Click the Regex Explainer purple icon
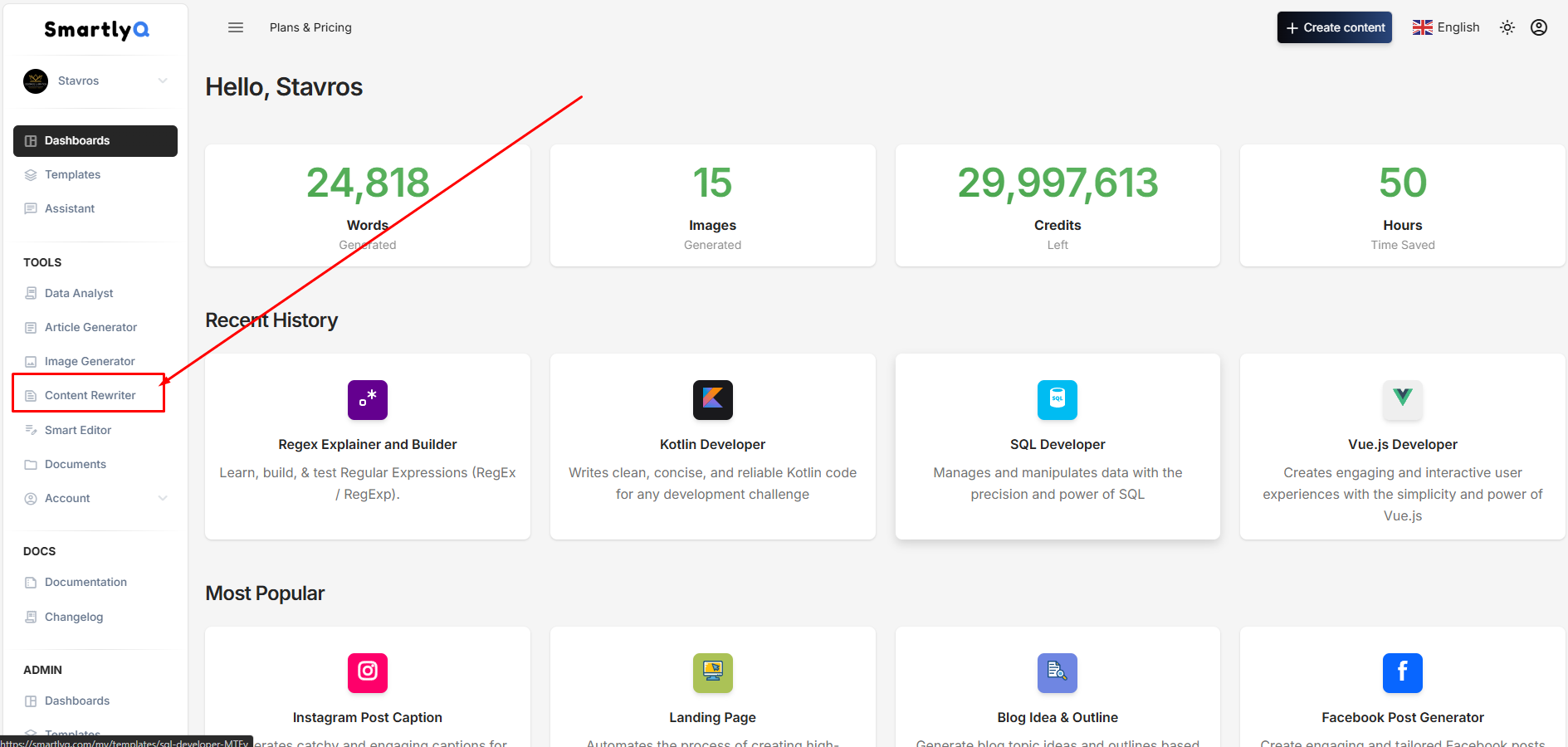Viewport: 1568px width, 747px height. coord(368,400)
